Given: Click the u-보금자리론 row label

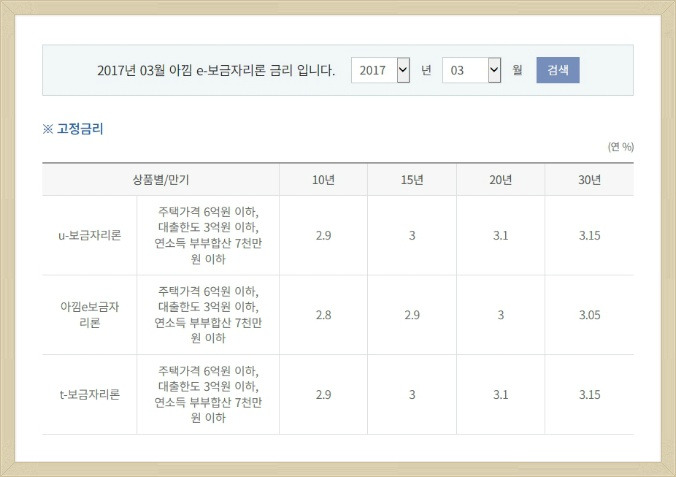Looking at the screenshot, I should [90, 235].
